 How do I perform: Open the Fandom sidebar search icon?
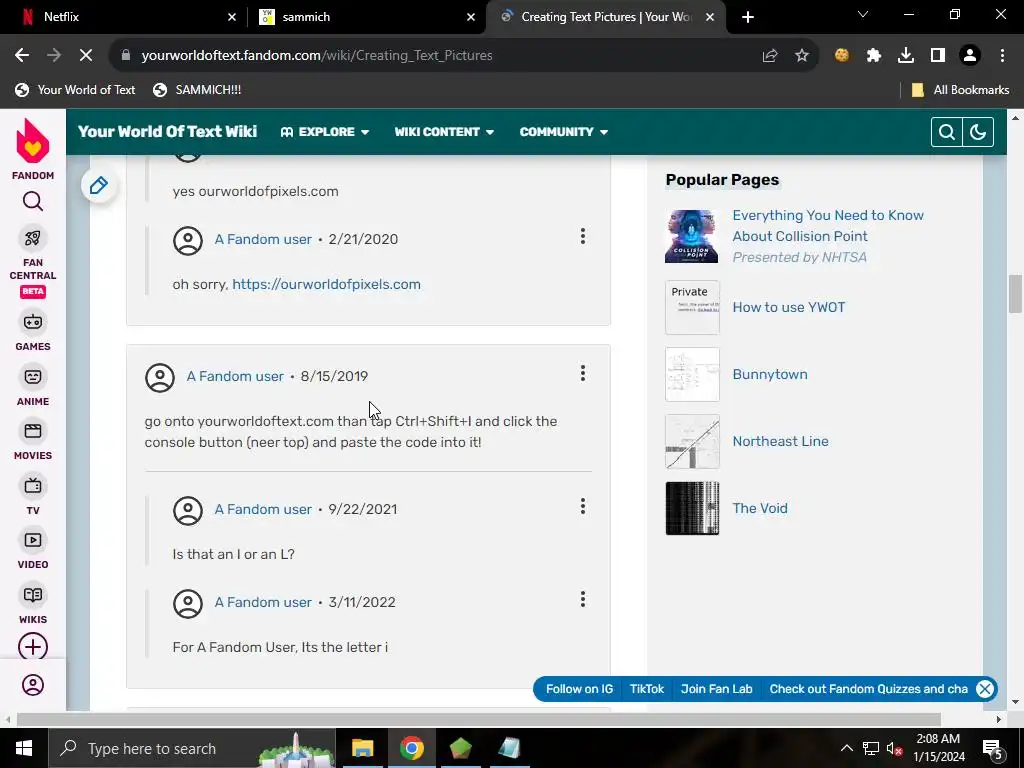[33, 201]
